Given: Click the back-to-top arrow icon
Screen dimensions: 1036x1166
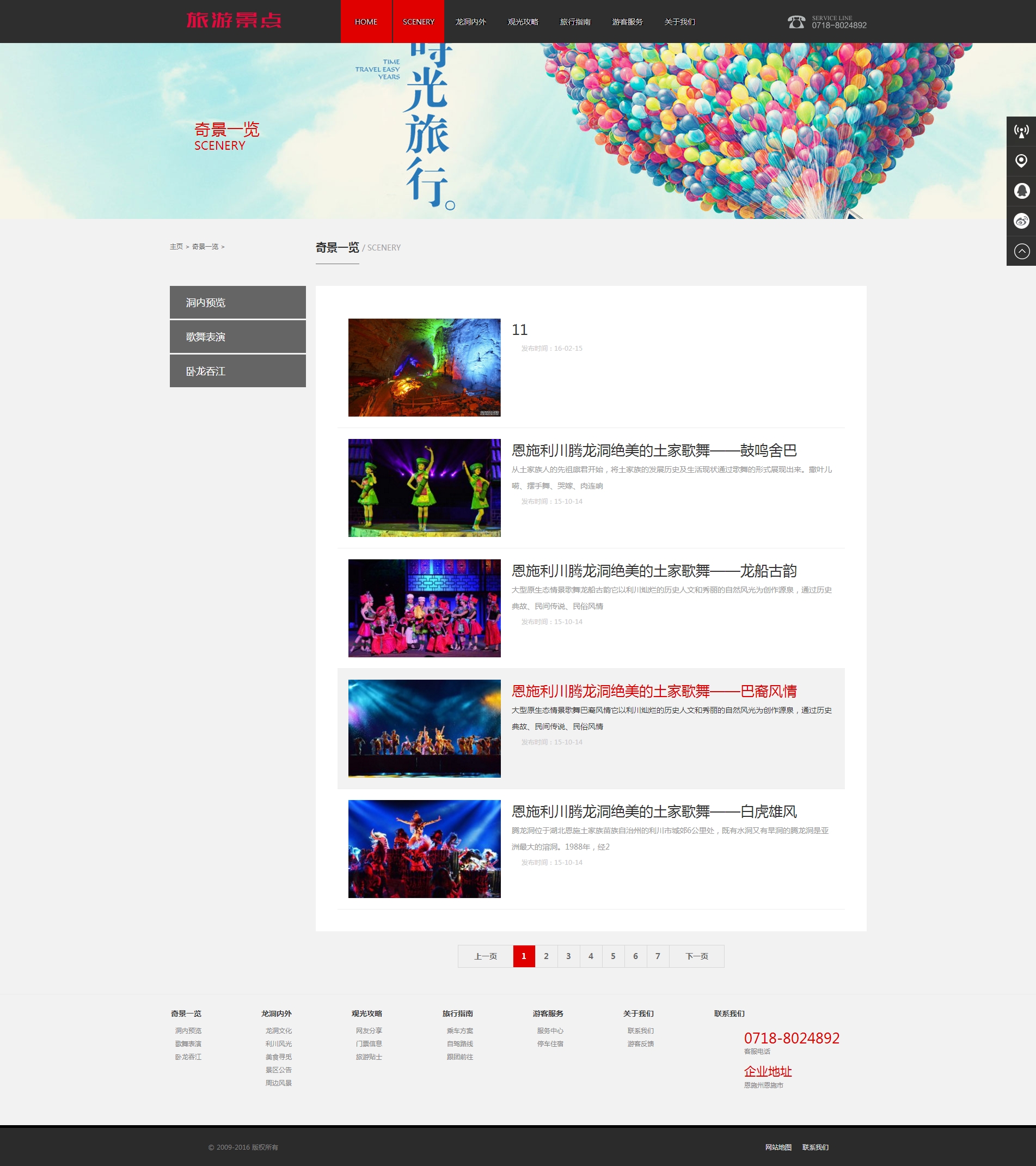Looking at the screenshot, I should (1021, 251).
